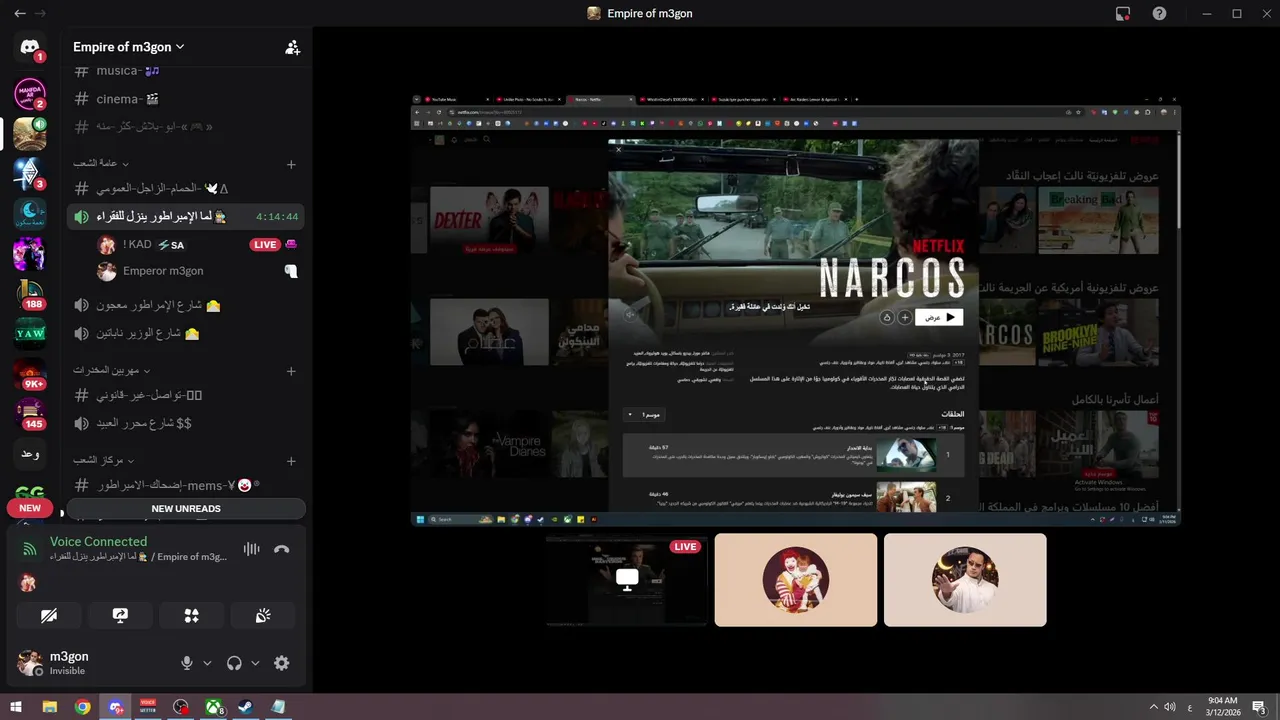Viewport: 1280px width, 720px height.
Task: Collapse the عامة الشعب category
Action: click(x=101, y=163)
